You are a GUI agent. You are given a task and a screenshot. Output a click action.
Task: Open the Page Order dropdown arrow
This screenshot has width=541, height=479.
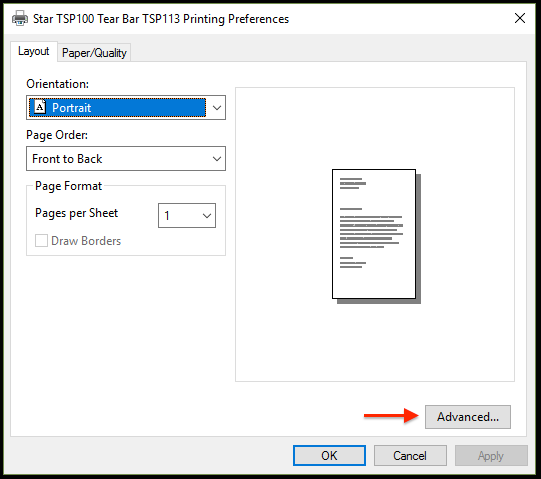[217, 159]
